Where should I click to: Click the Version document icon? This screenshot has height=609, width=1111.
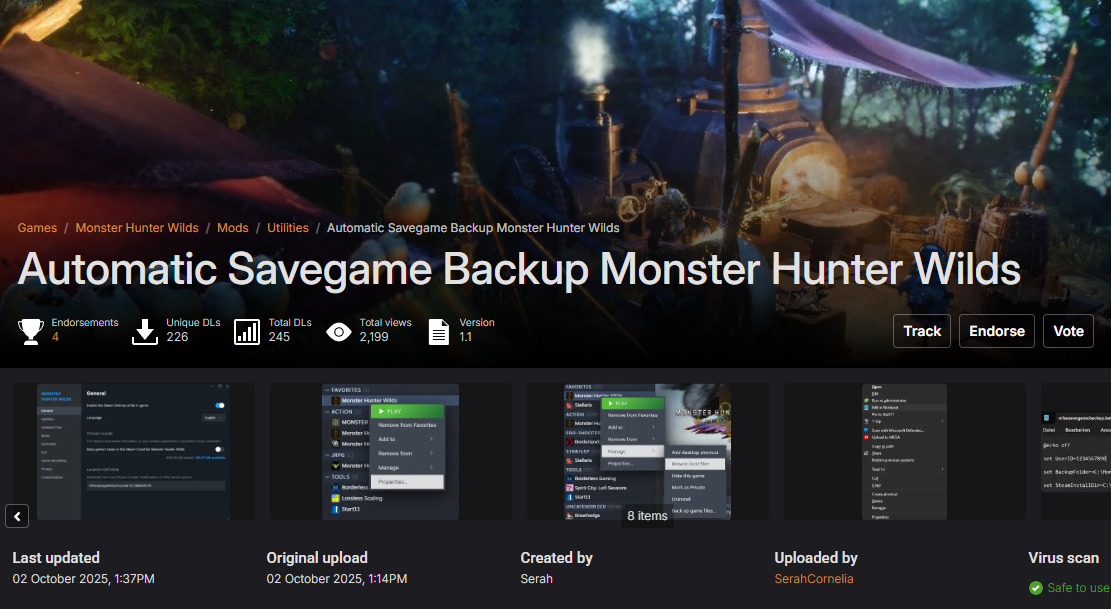click(x=439, y=331)
